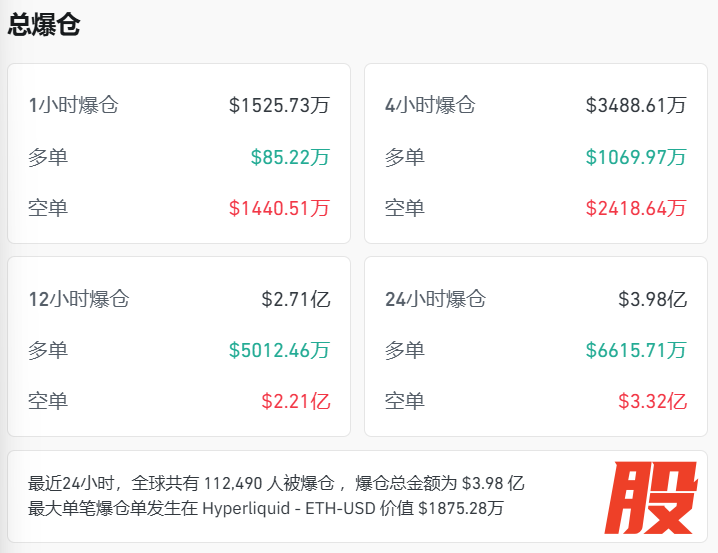The image size is (718, 553).
Task: Open the 24小时爆仓 card label
Action: 435,298
